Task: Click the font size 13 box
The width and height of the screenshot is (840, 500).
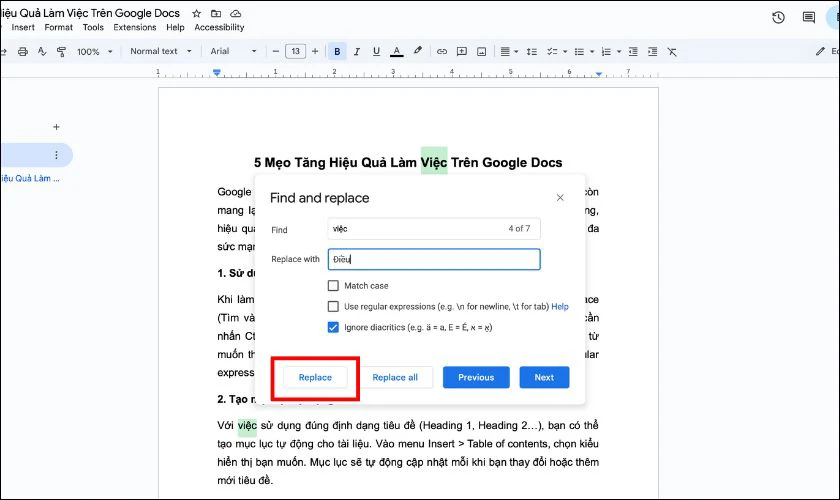Action: pyautogui.click(x=295, y=51)
